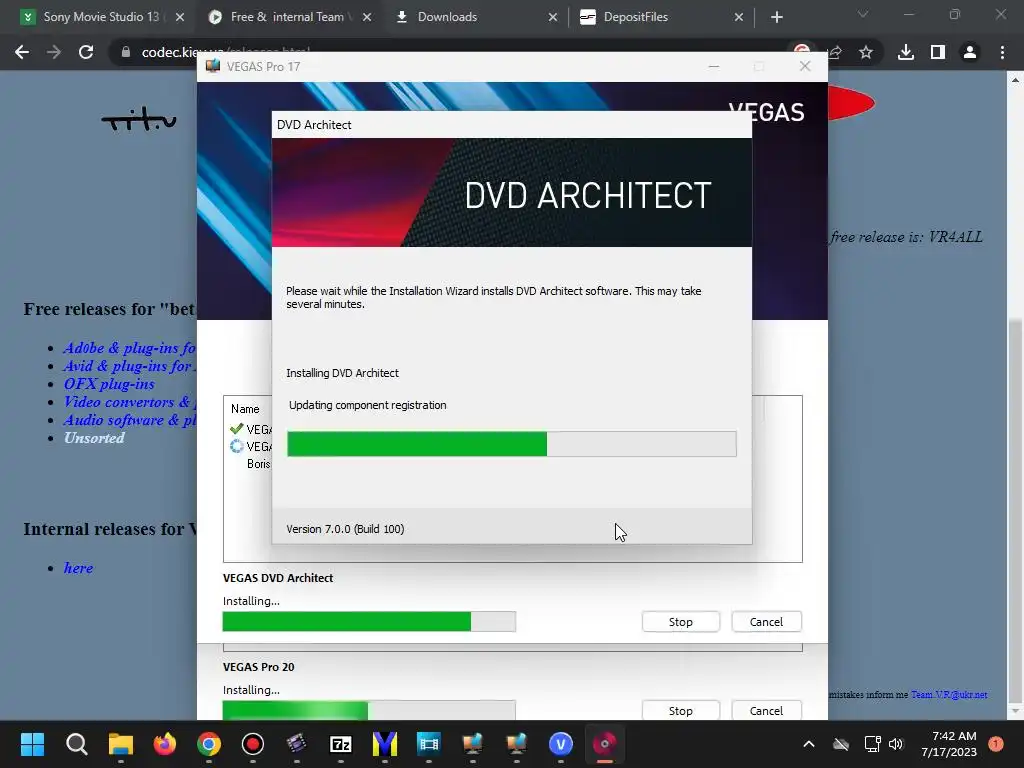
Task: Share this page via share icon
Action: click(835, 52)
